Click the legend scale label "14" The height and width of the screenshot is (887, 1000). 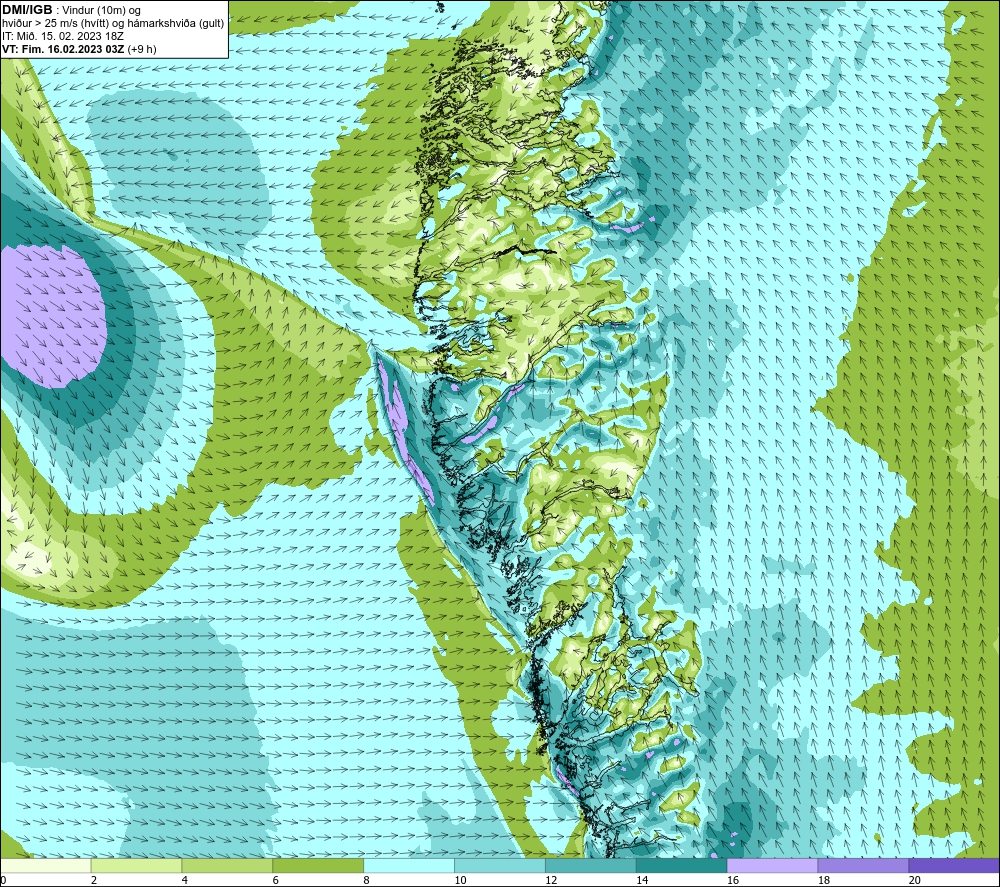point(642,880)
